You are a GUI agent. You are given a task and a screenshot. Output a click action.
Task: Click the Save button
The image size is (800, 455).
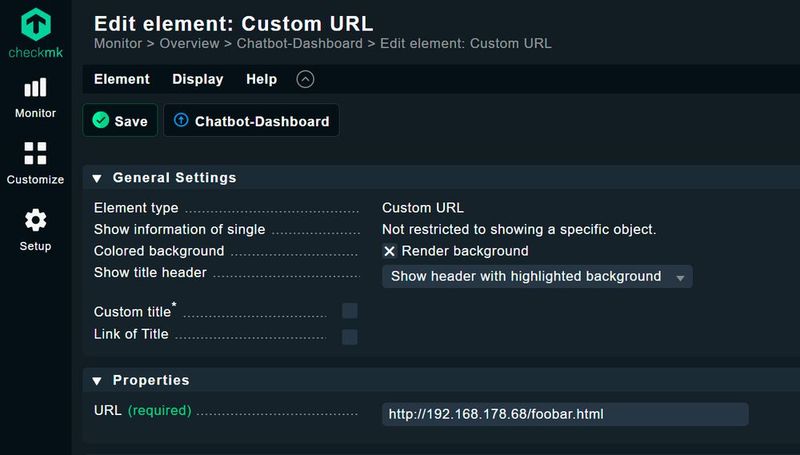120,120
